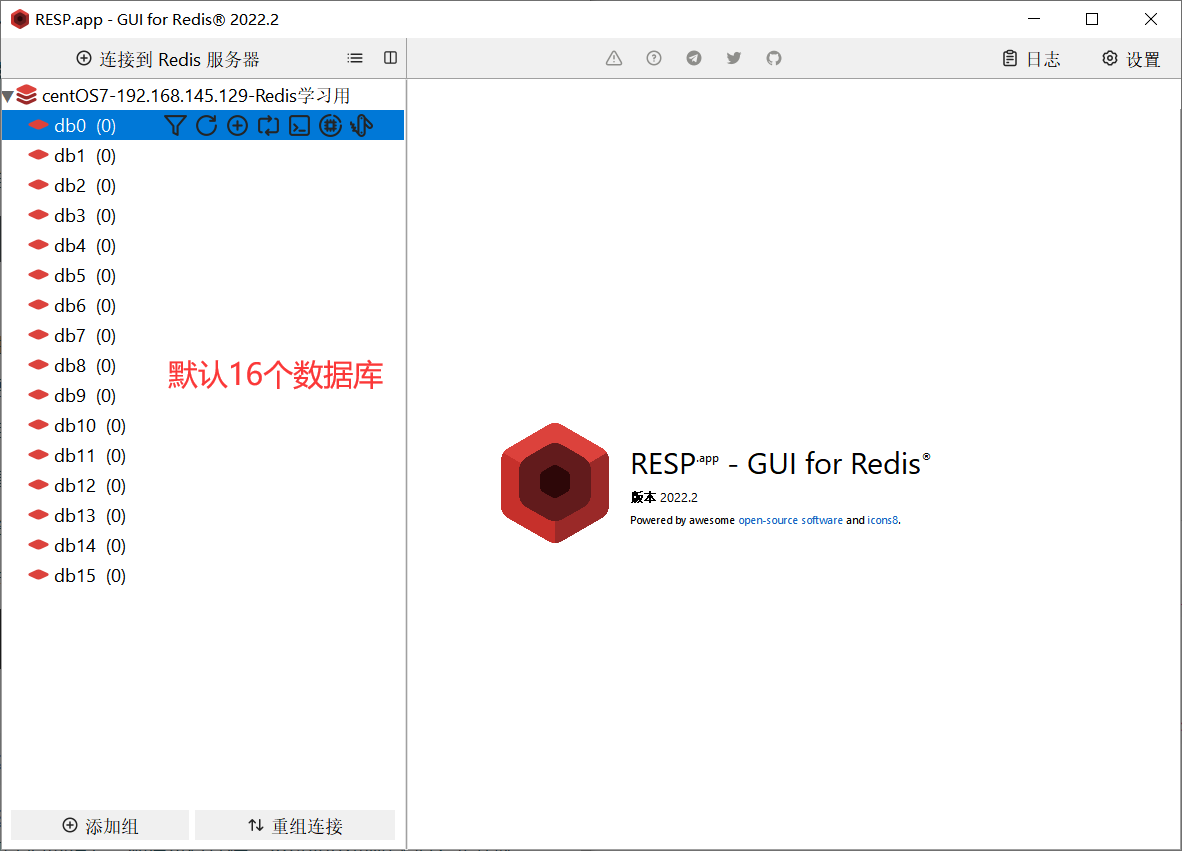Open bulk operations knife icon on db0
Image resolution: width=1182 pixels, height=851 pixels.
pyautogui.click(x=362, y=126)
